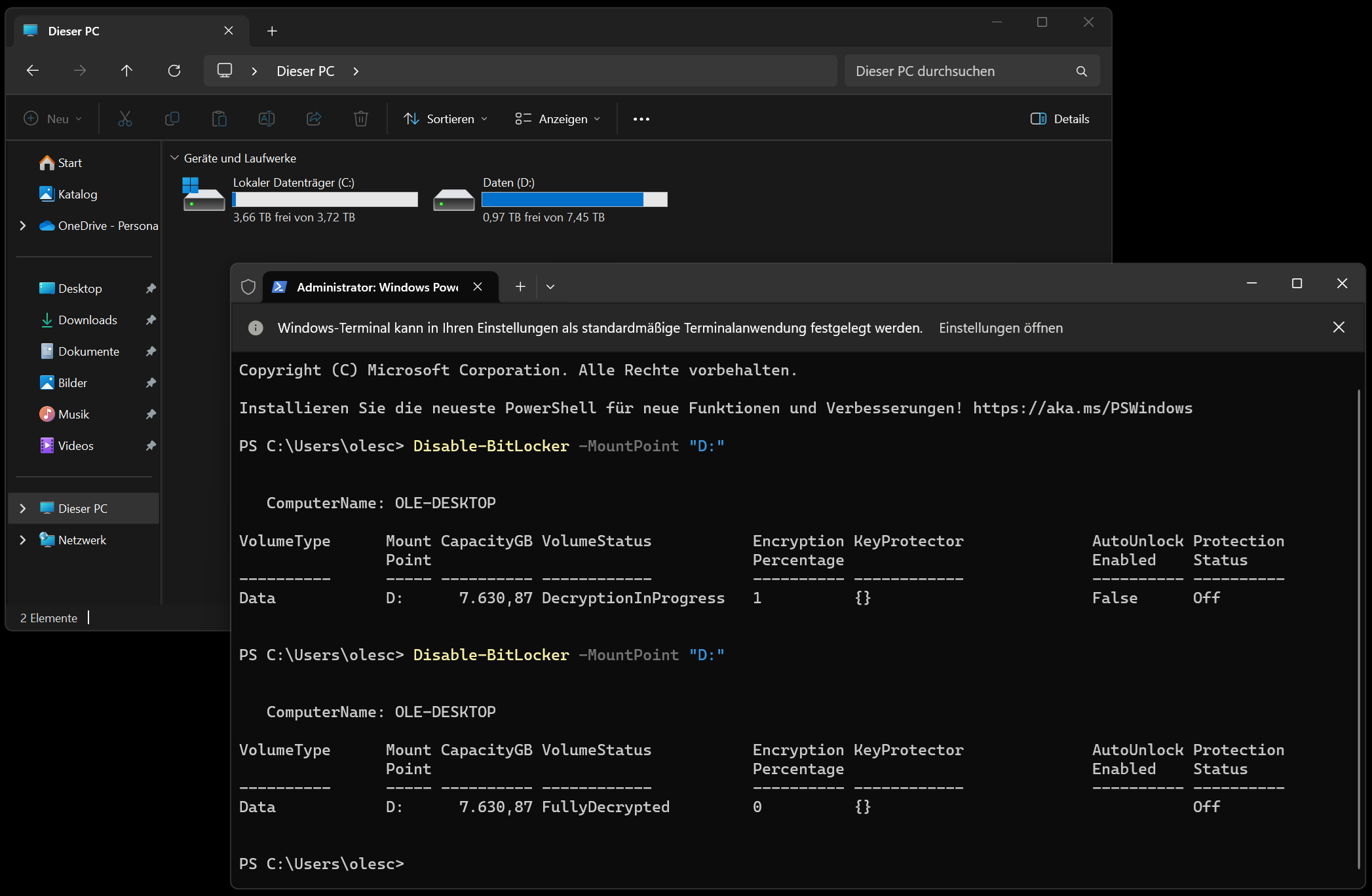The image size is (1372, 896).
Task: Click the search magnifier in Explorer
Action: 1081,71
